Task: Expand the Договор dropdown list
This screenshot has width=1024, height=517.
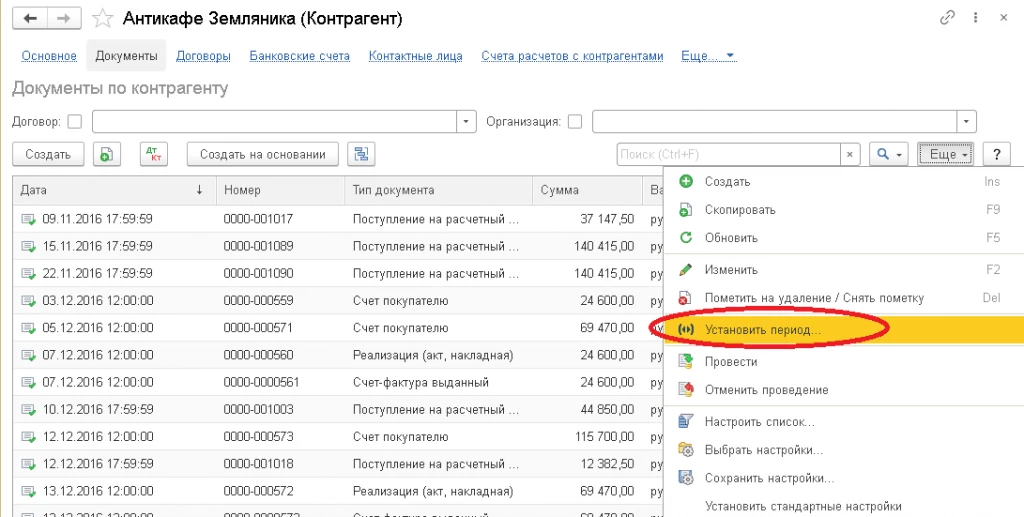Action: [466, 122]
